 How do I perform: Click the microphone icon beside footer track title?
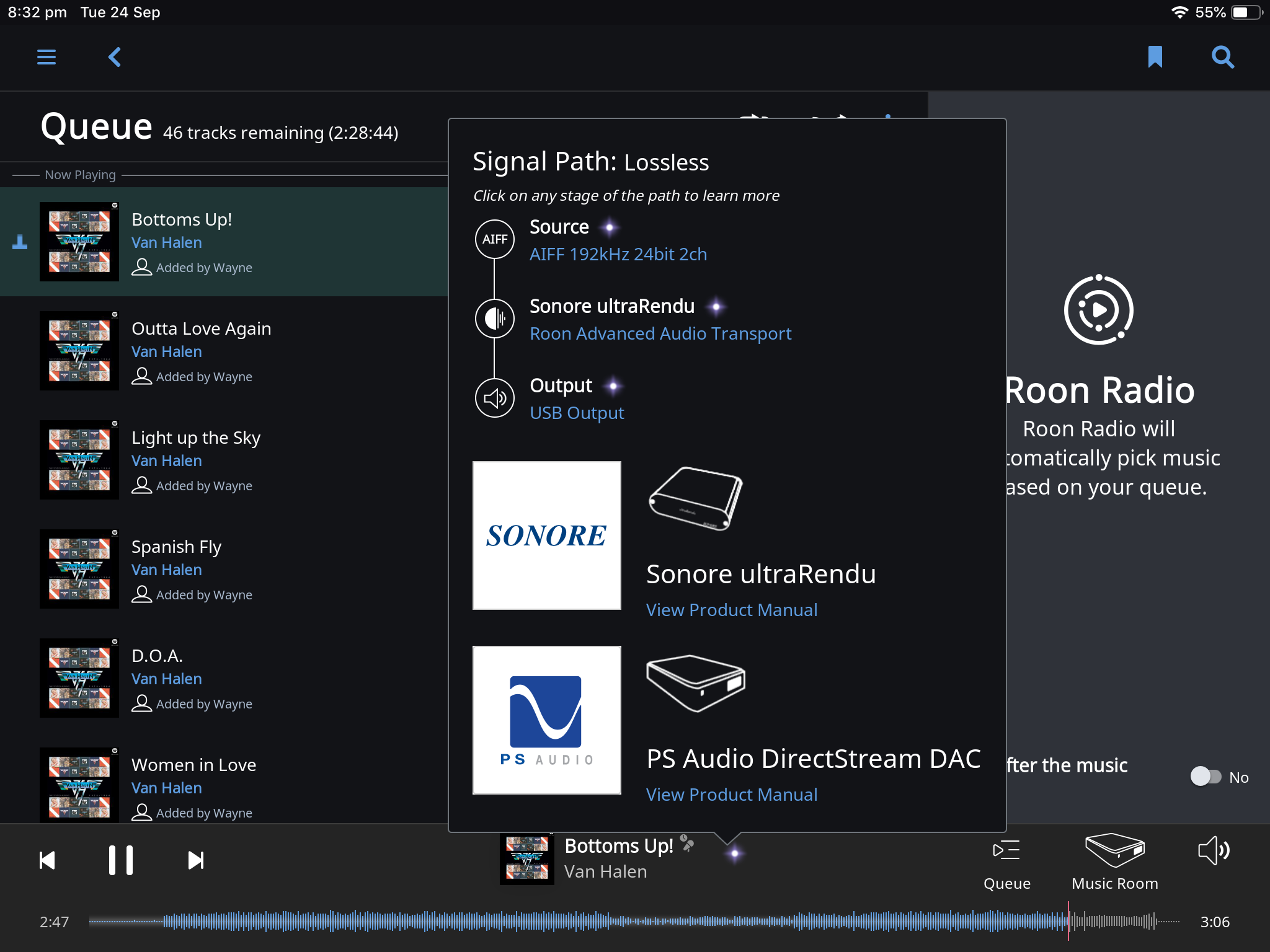coord(687,843)
